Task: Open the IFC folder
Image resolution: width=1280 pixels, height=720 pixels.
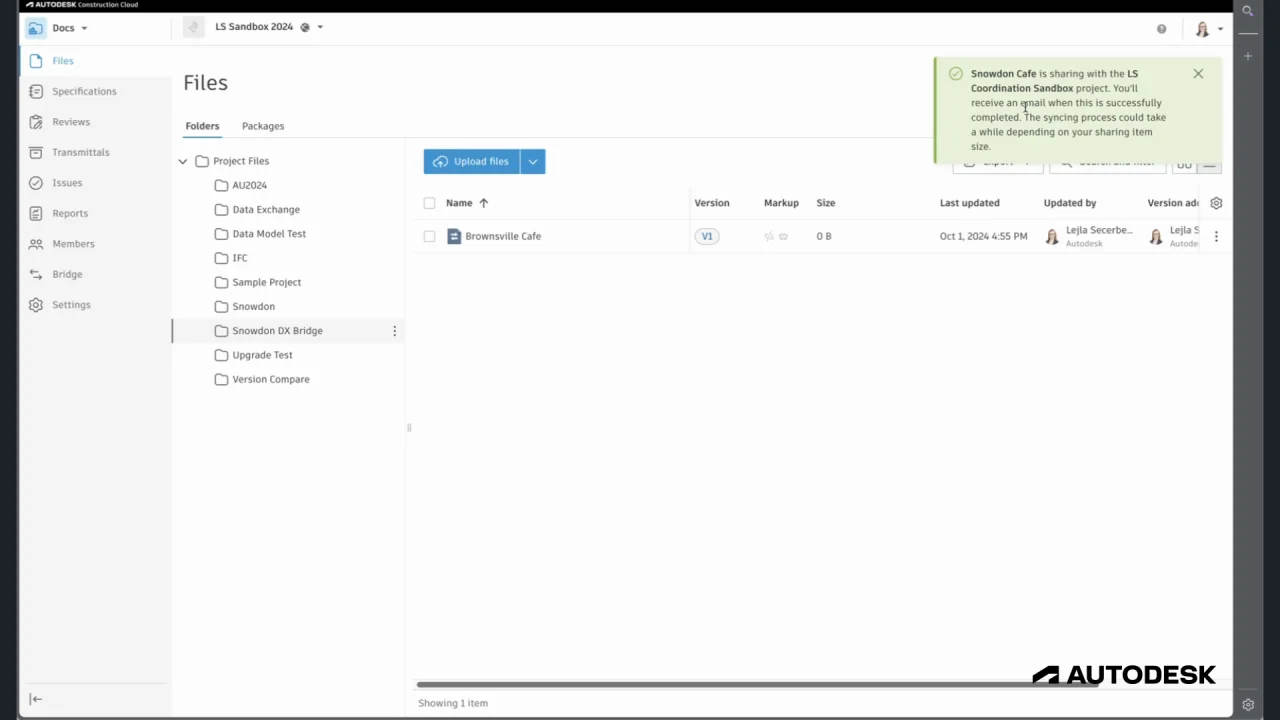Action: 240,258
